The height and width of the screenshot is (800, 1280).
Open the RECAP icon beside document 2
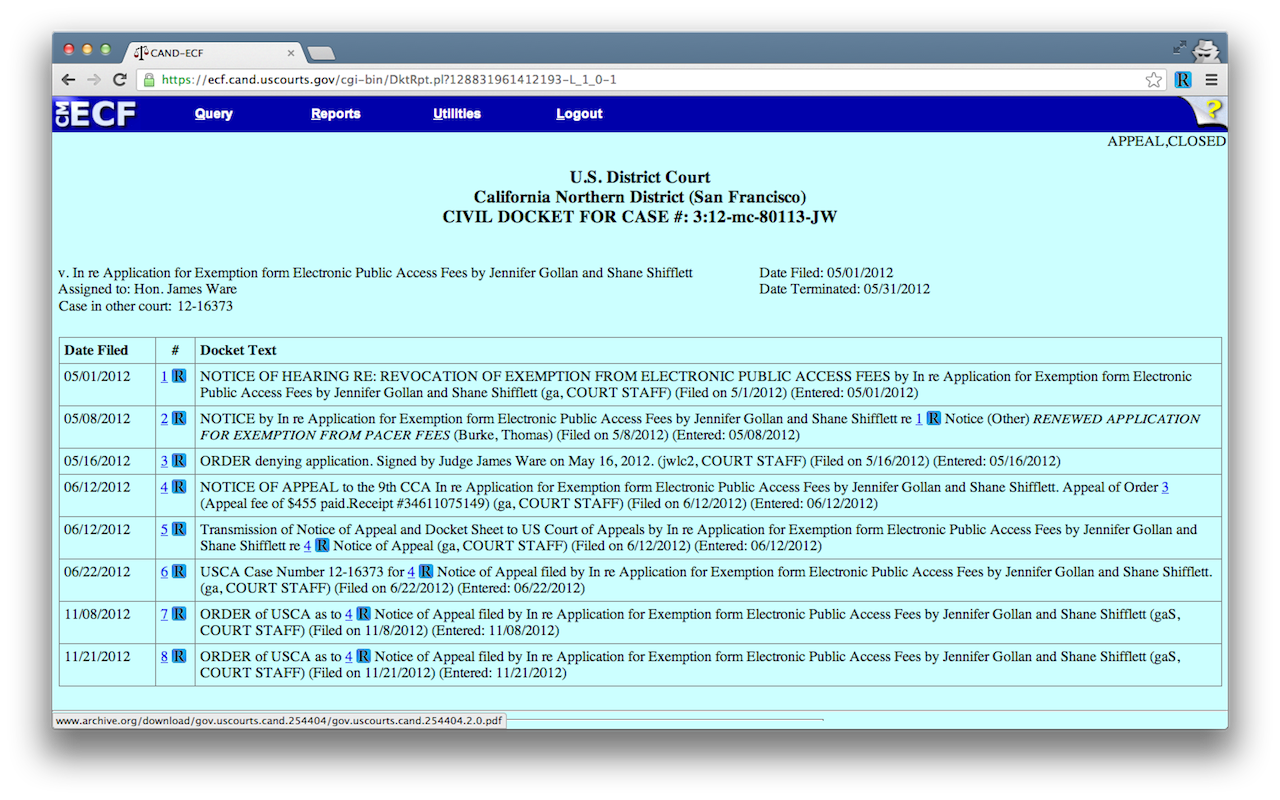(179, 419)
